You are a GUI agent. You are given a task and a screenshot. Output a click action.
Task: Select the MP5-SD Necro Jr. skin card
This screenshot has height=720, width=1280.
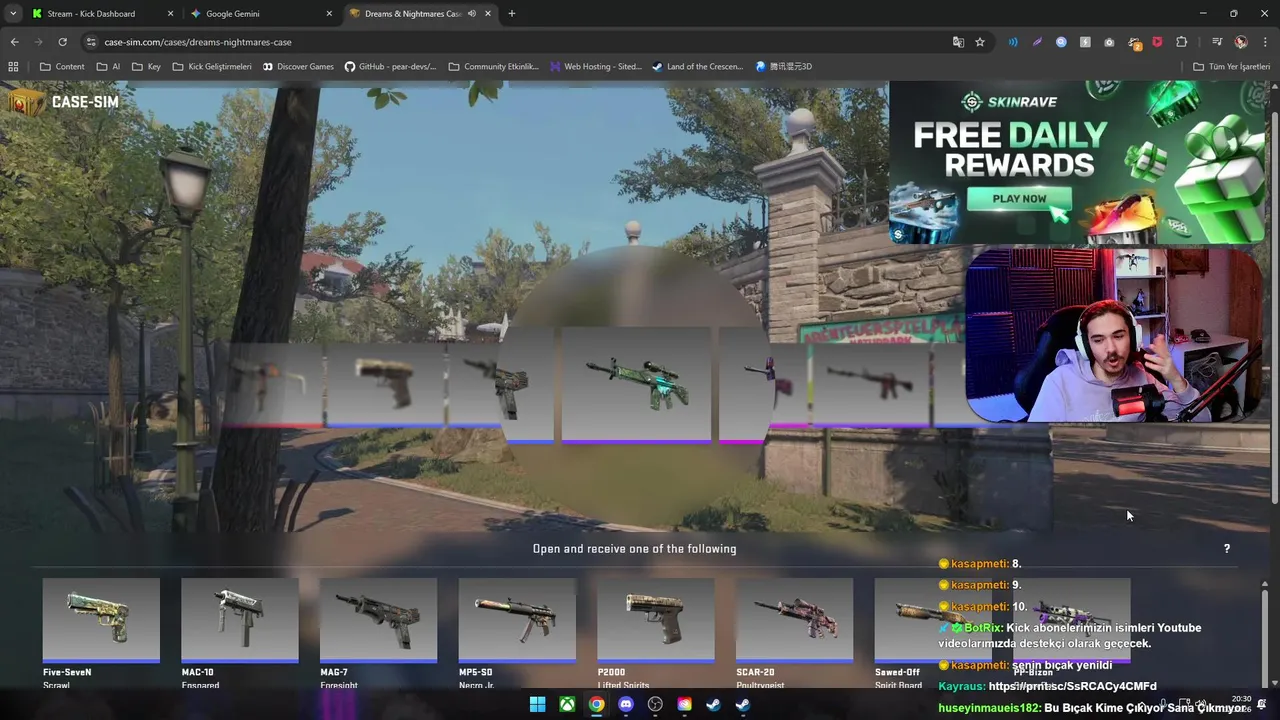517,633
